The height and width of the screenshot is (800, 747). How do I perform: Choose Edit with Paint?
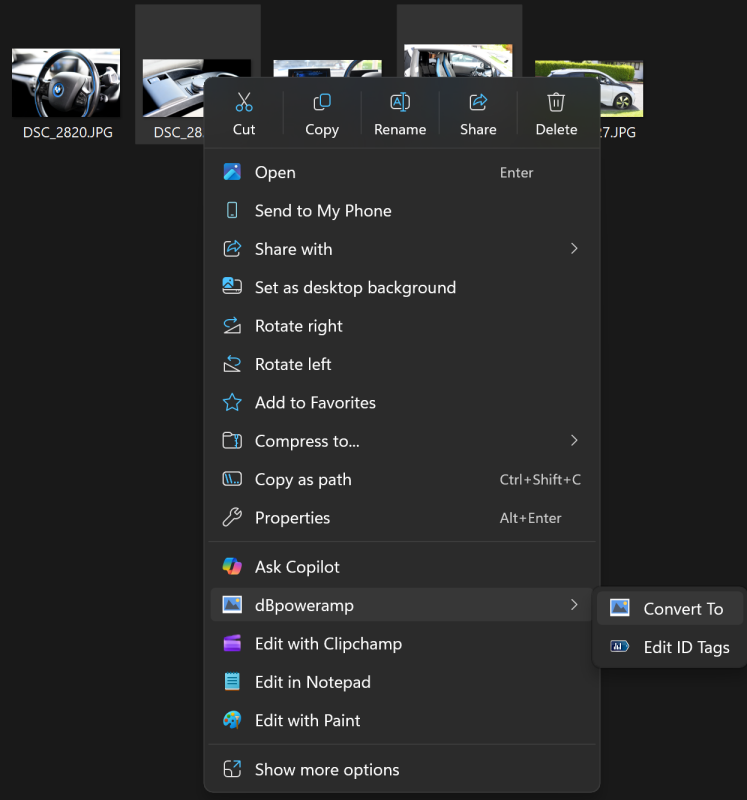(x=307, y=721)
